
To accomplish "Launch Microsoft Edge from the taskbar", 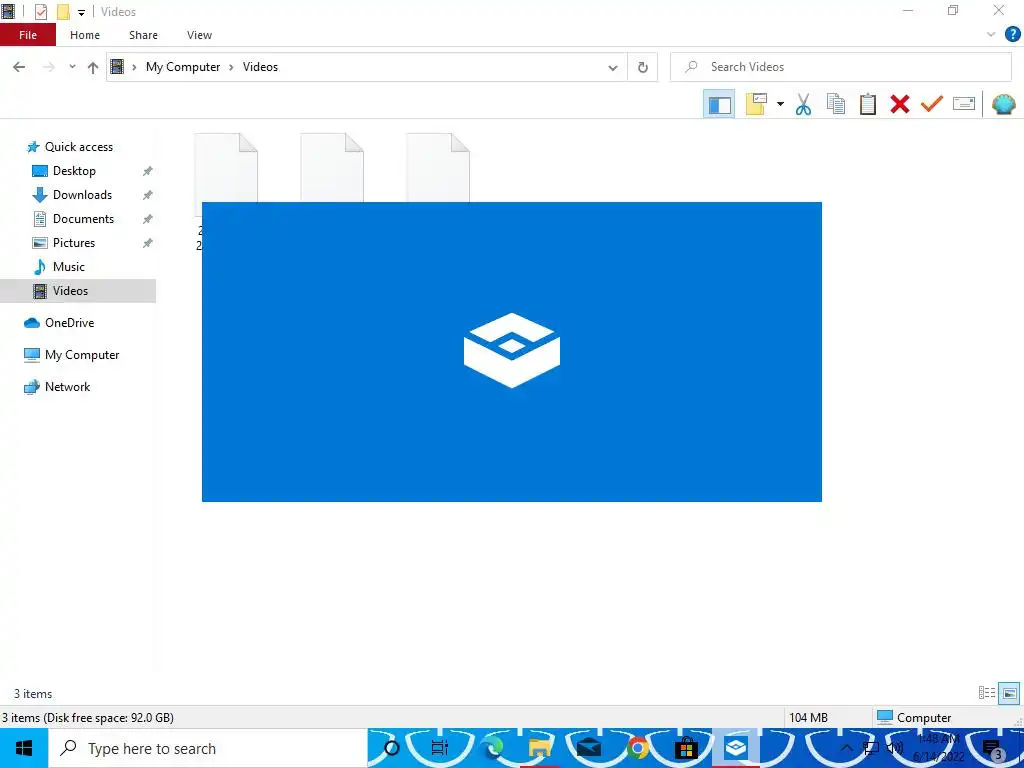I will click(x=494, y=748).
